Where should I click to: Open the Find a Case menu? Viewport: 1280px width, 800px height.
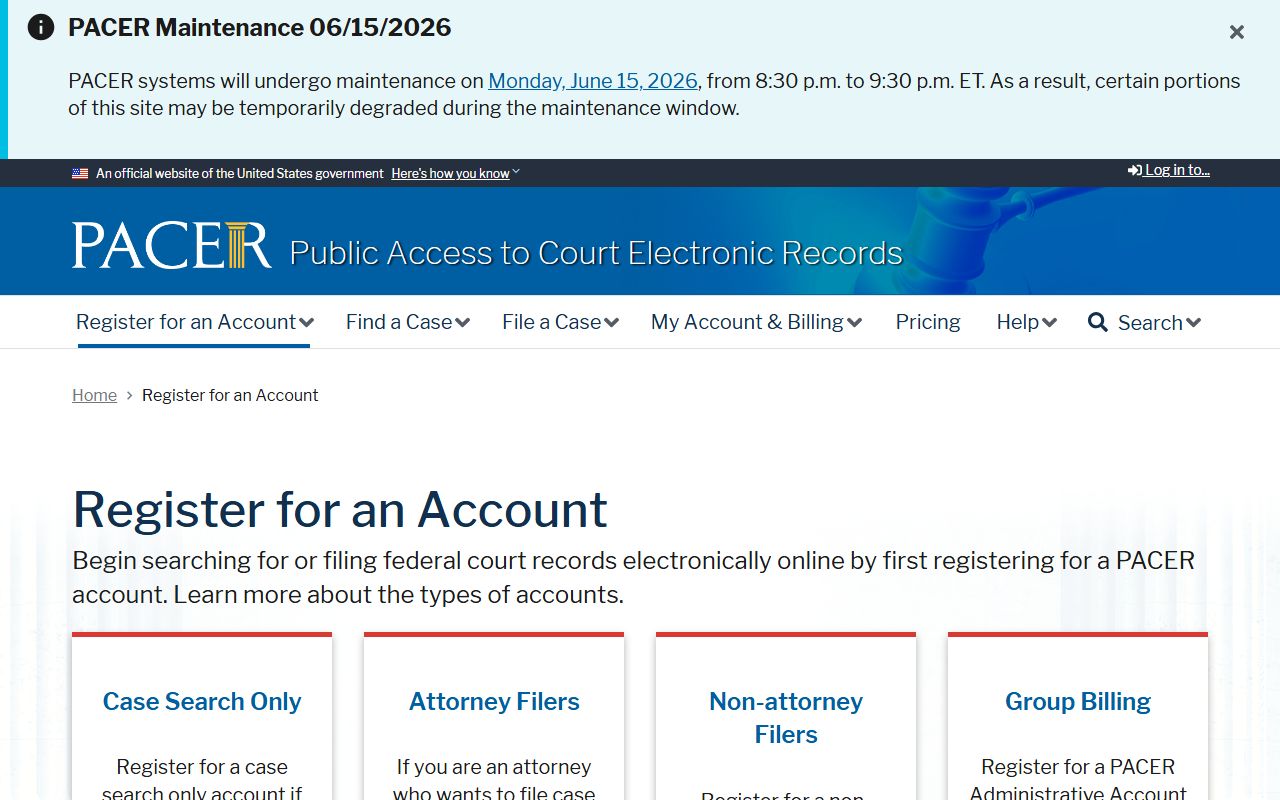[x=408, y=322]
